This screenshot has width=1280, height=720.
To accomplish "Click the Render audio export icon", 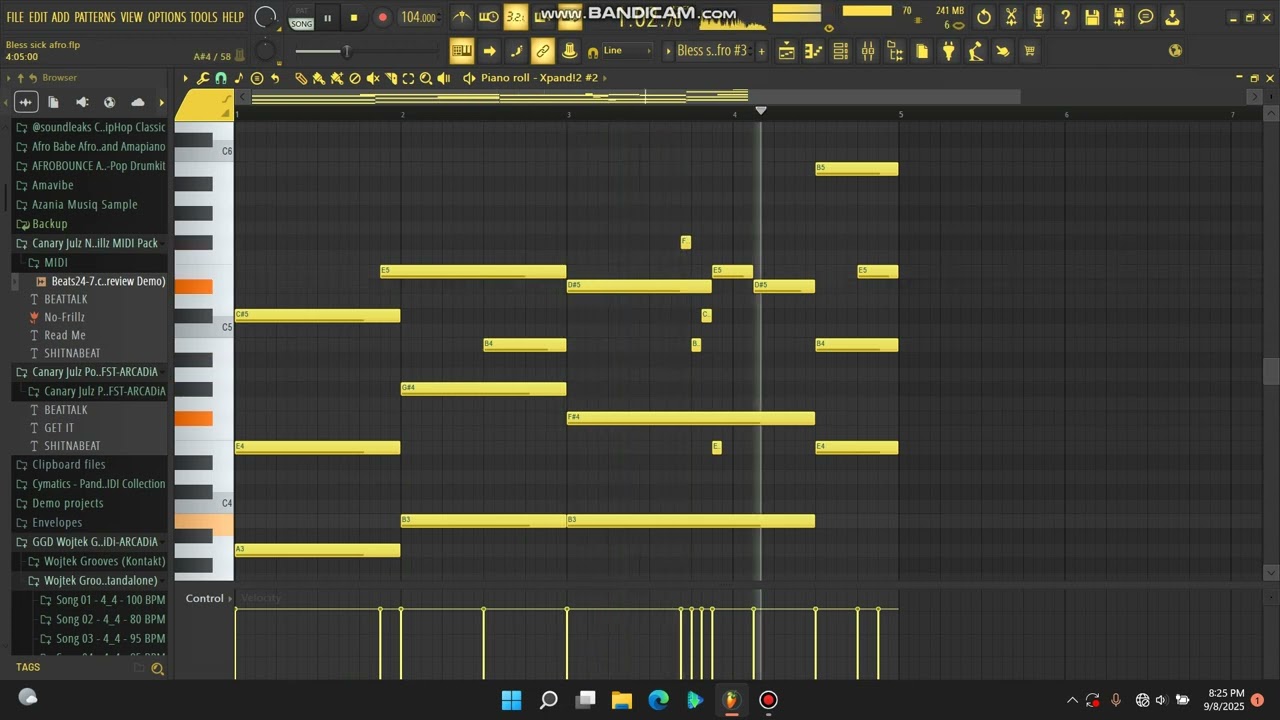I will (1119, 17).
